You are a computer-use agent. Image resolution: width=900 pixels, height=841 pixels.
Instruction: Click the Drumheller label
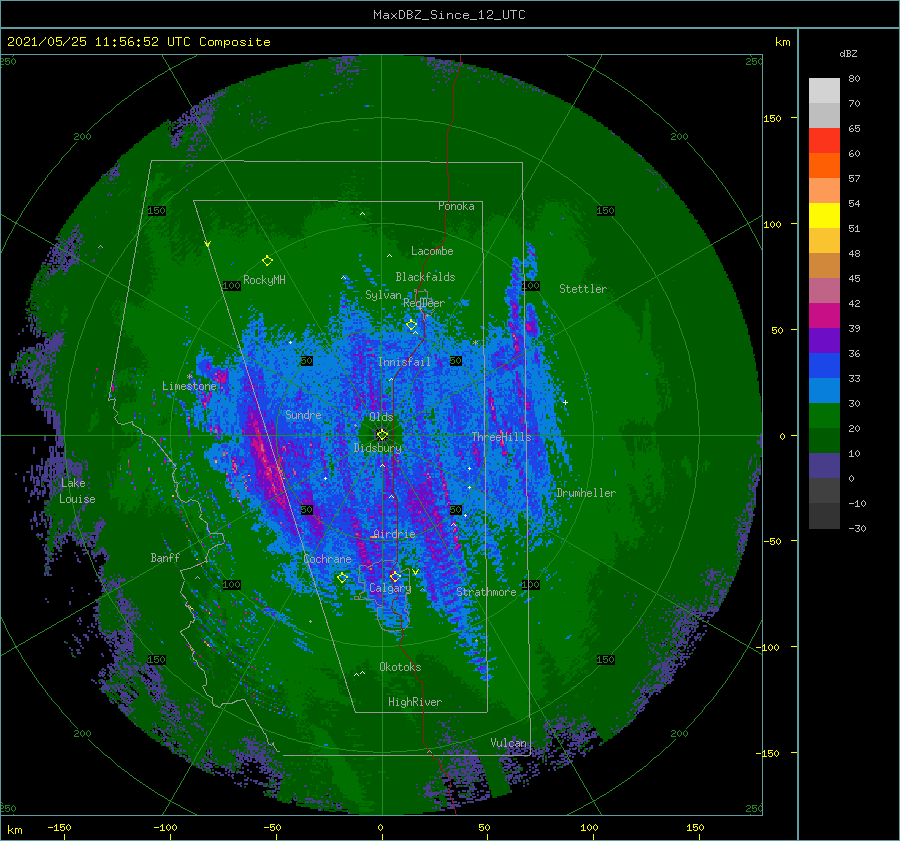pyautogui.click(x=586, y=493)
